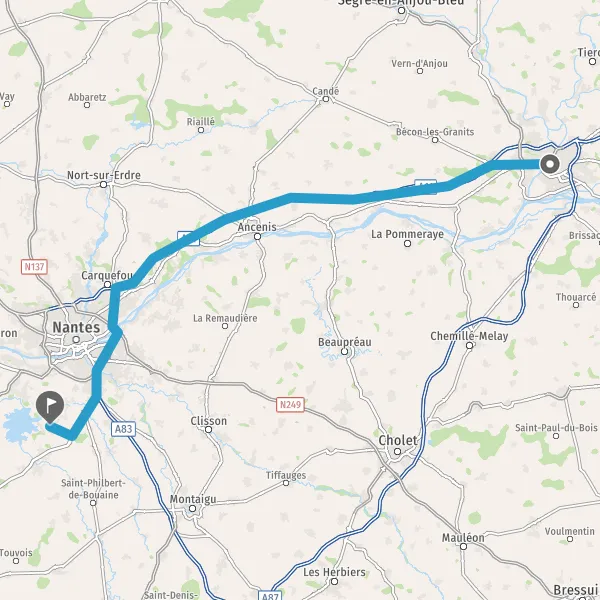
Task: Click the A87 motorway shield
Action: (270, 595)
